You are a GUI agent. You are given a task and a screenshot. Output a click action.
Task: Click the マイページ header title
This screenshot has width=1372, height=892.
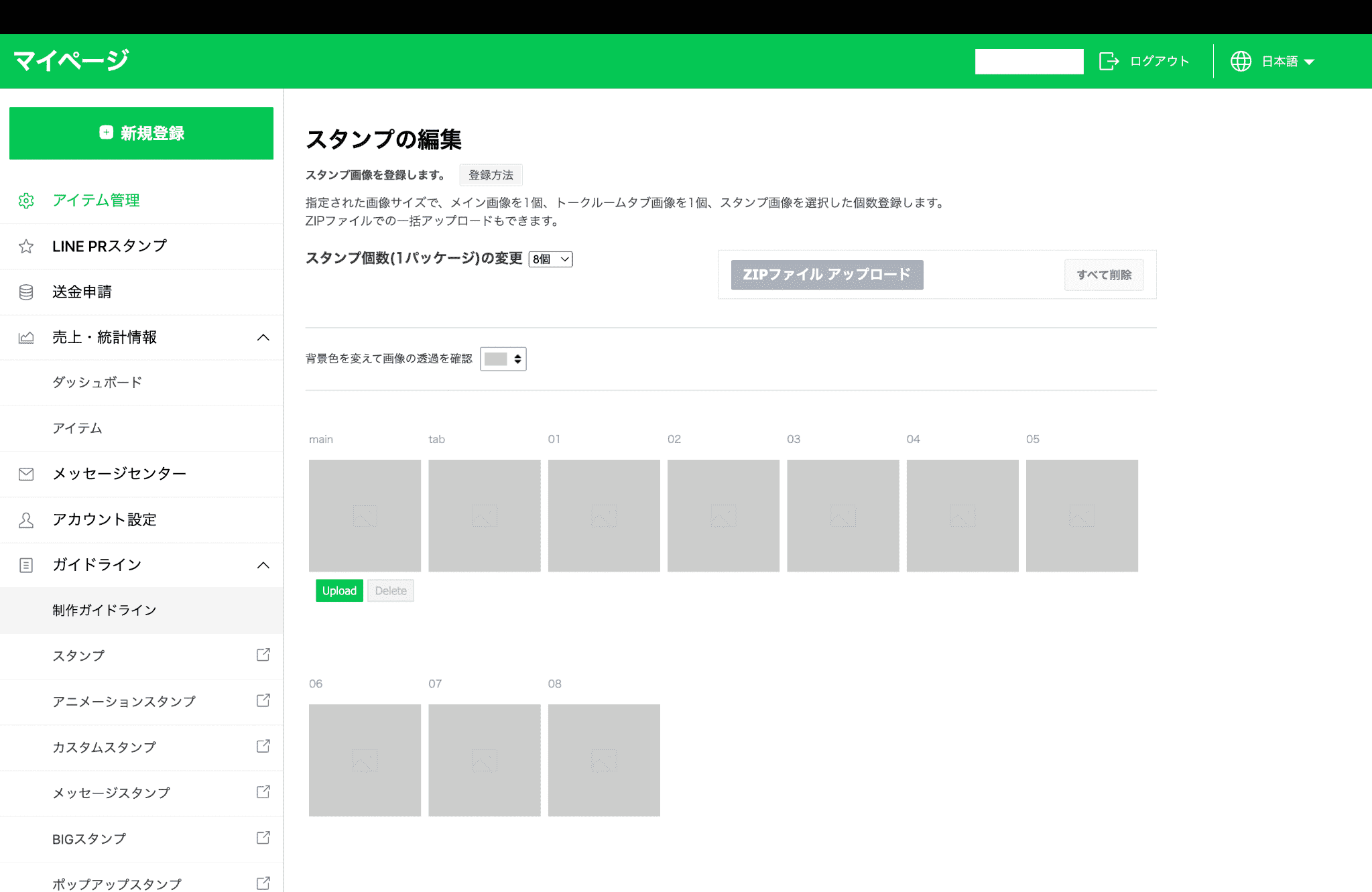(71, 61)
